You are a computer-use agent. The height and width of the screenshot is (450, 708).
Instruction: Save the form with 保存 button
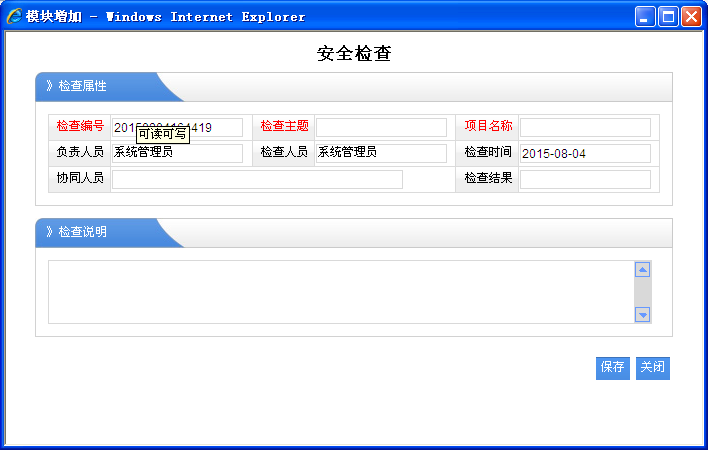pos(613,368)
